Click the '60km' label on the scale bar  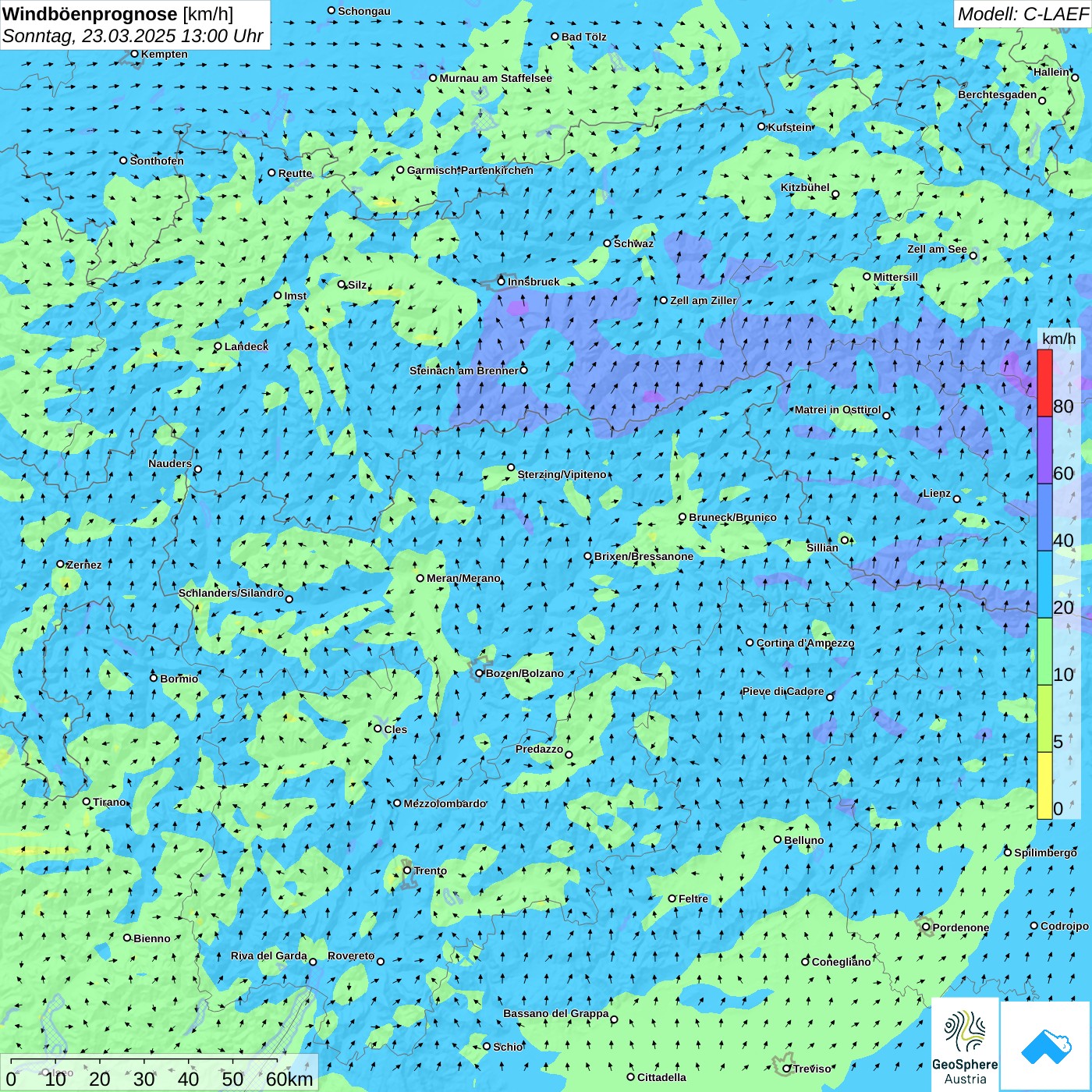(x=289, y=1080)
